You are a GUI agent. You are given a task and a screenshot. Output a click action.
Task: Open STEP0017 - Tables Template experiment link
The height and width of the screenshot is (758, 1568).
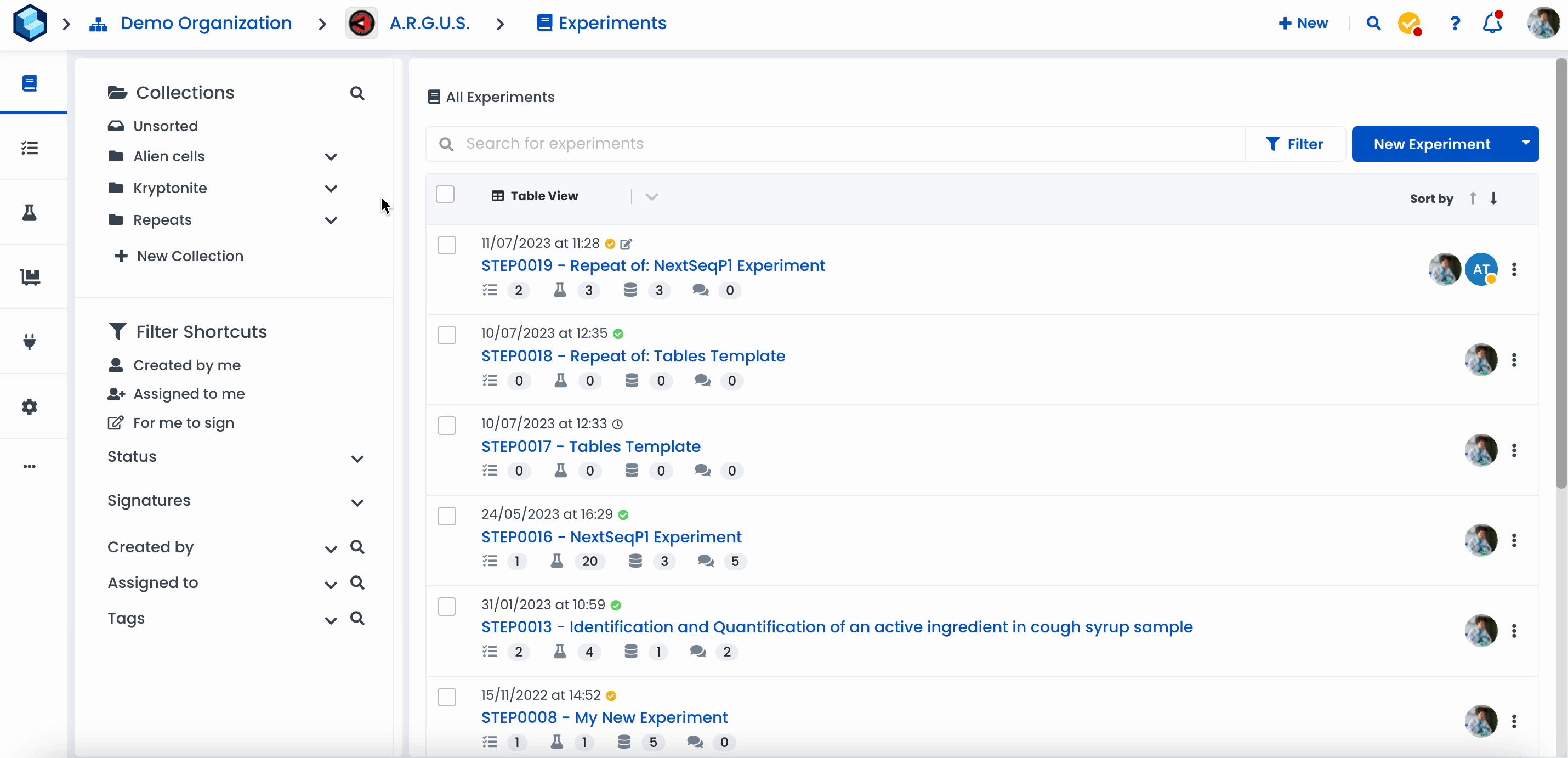click(590, 446)
